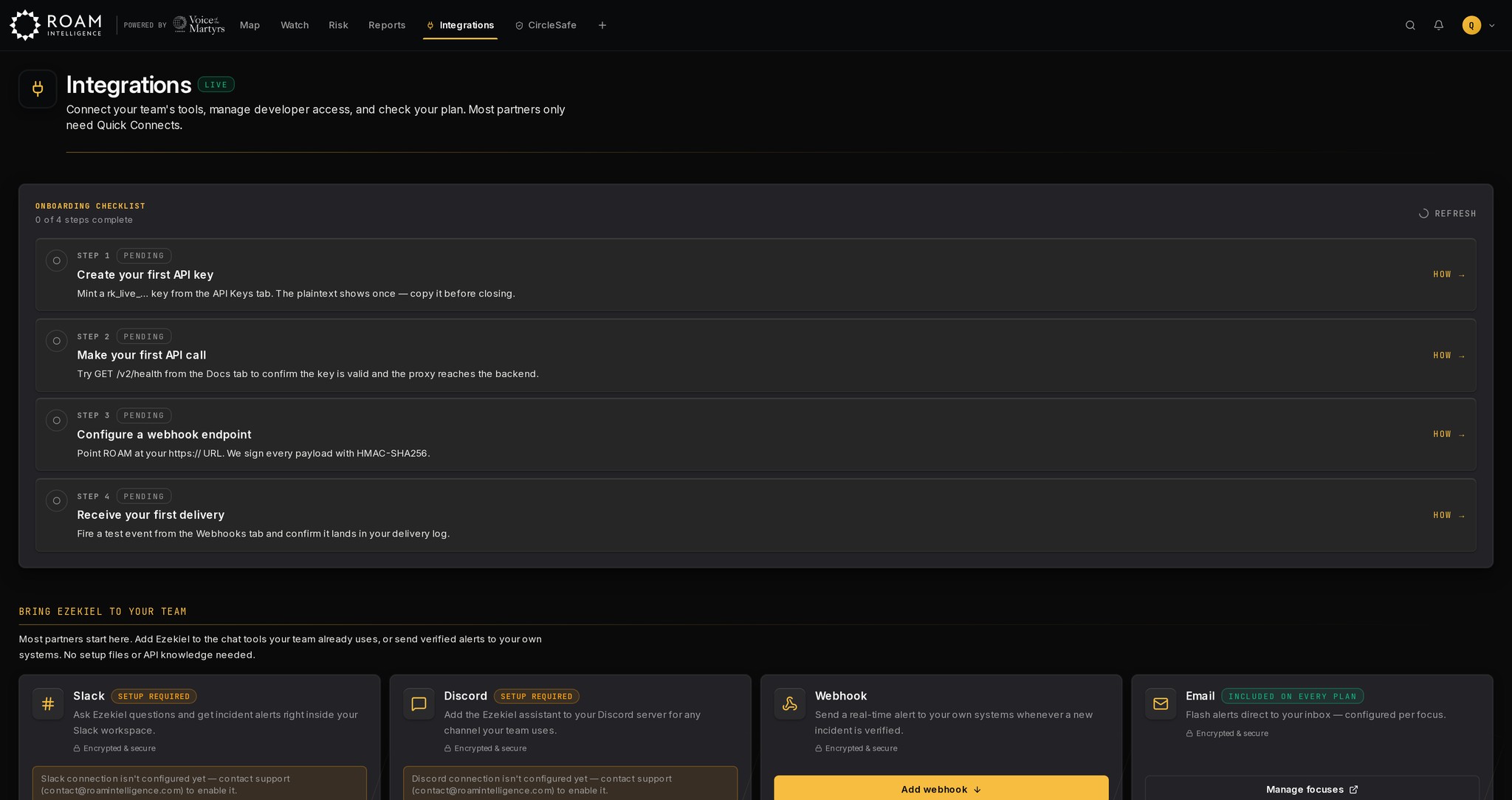1512x800 pixels.
Task: Click the ROAM Intelligence logo
Action: pyautogui.click(x=56, y=25)
